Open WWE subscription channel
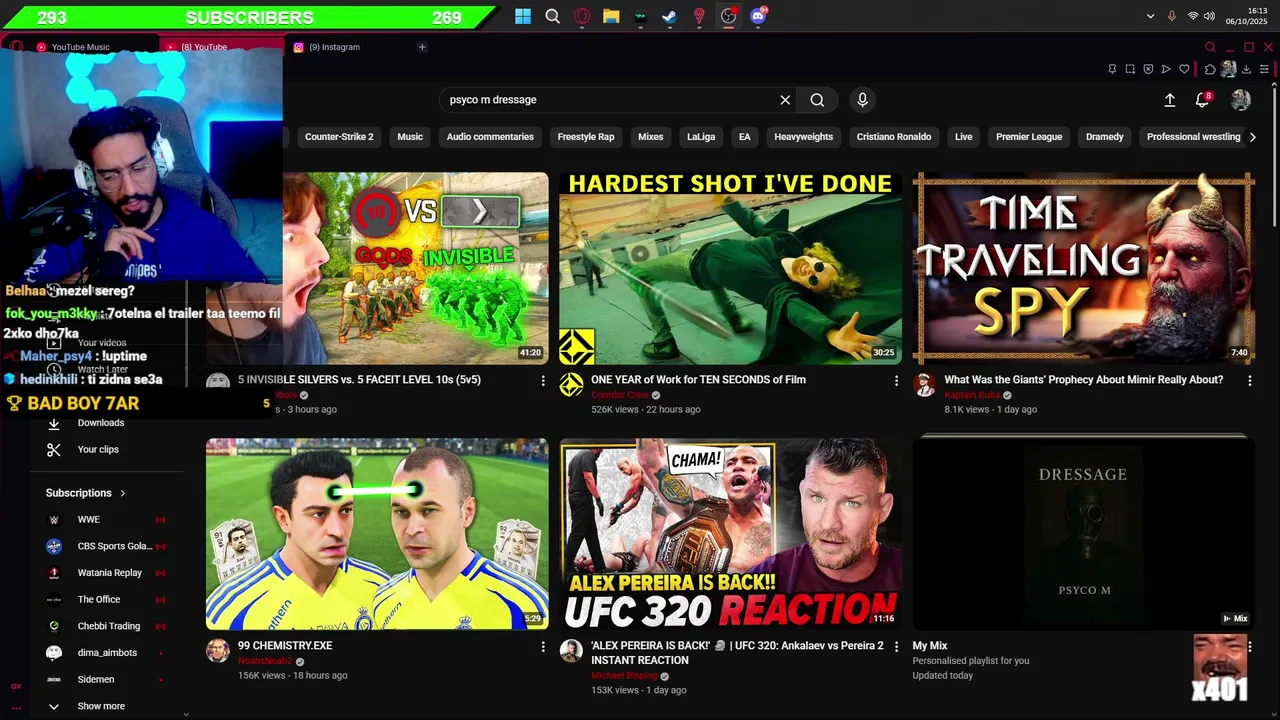This screenshot has height=720, width=1280. [106, 520]
